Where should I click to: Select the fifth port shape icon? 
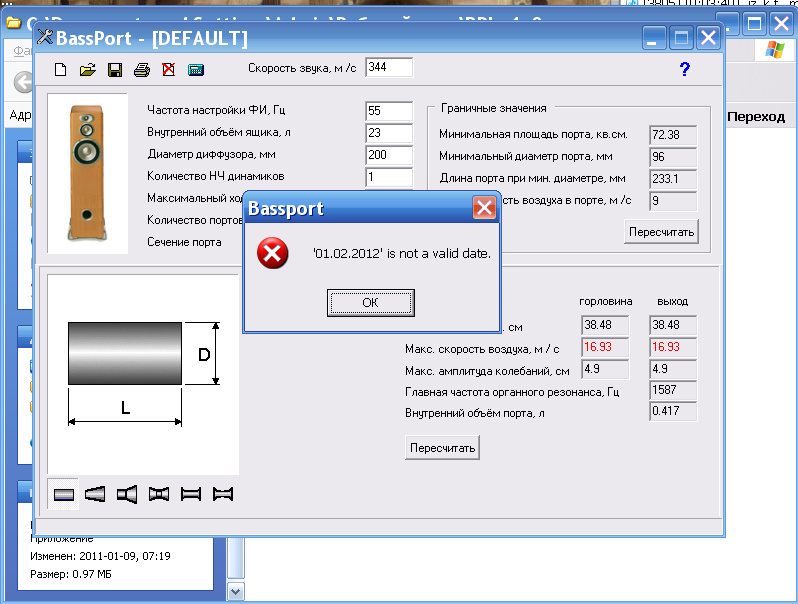[x=191, y=494]
